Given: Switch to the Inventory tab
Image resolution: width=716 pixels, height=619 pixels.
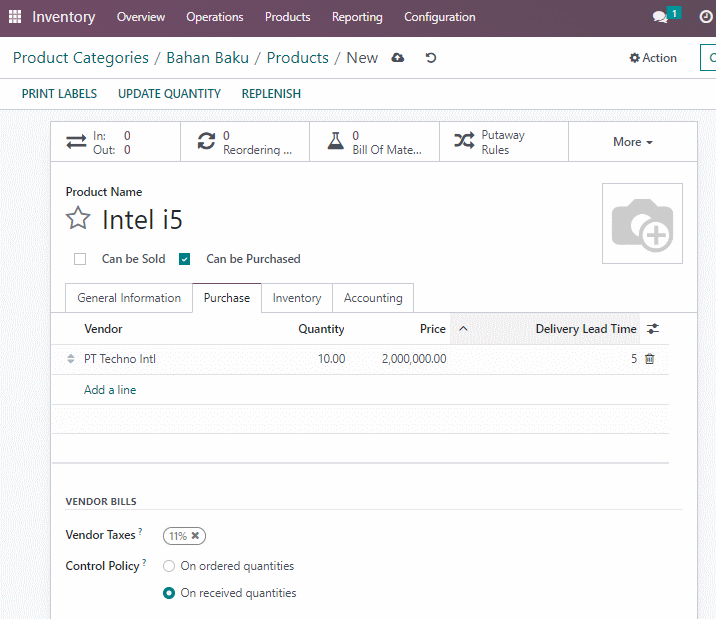Looking at the screenshot, I should coord(297,298).
